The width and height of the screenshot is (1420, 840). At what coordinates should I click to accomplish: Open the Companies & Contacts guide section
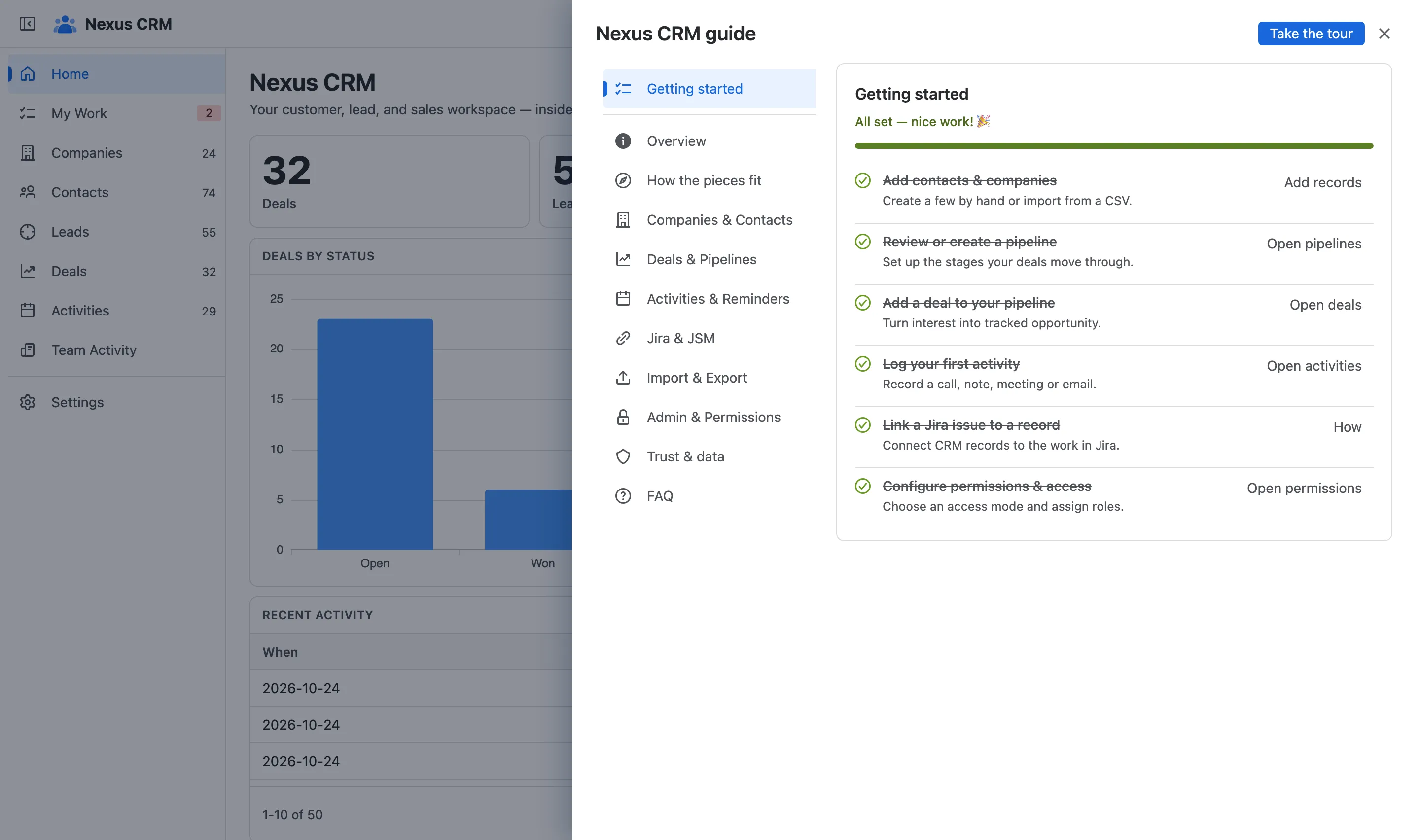(x=709, y=220)
